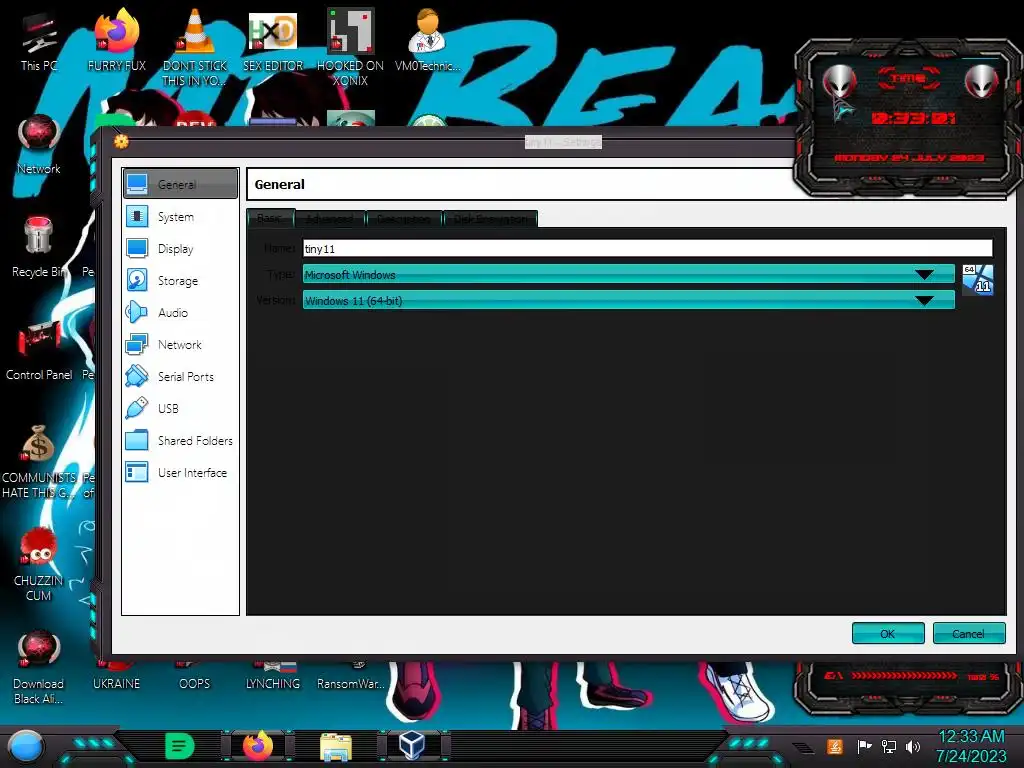This screenshot has width=1024, height=768.
Task: Open the Network settings category in the sidebar
Action: 180,345
